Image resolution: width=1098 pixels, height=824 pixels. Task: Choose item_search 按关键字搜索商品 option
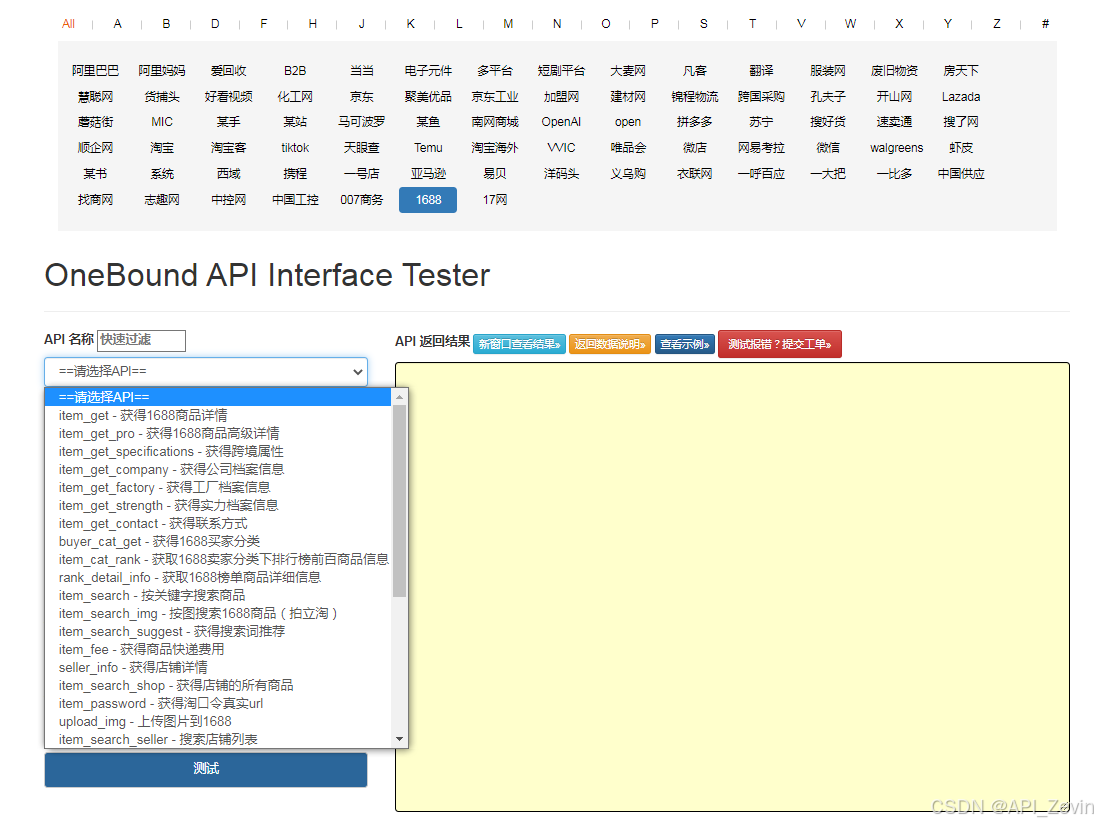[x=218, y=595]
